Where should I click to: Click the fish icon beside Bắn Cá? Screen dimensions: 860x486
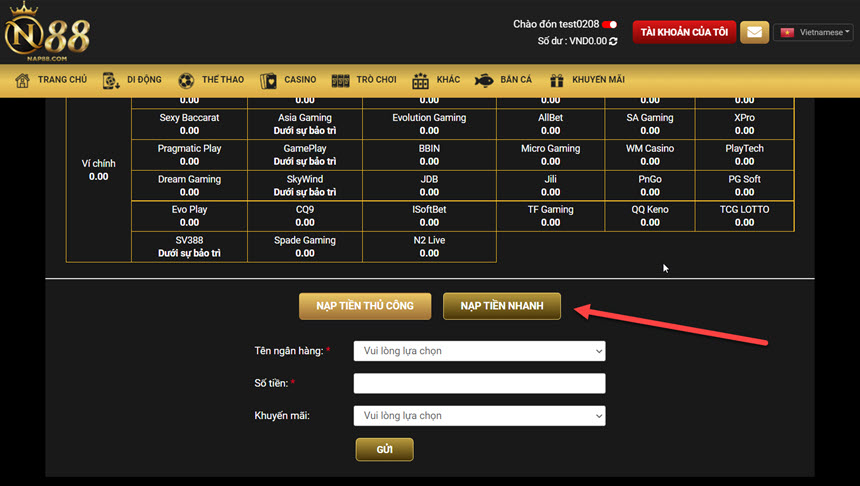point(484,81)
